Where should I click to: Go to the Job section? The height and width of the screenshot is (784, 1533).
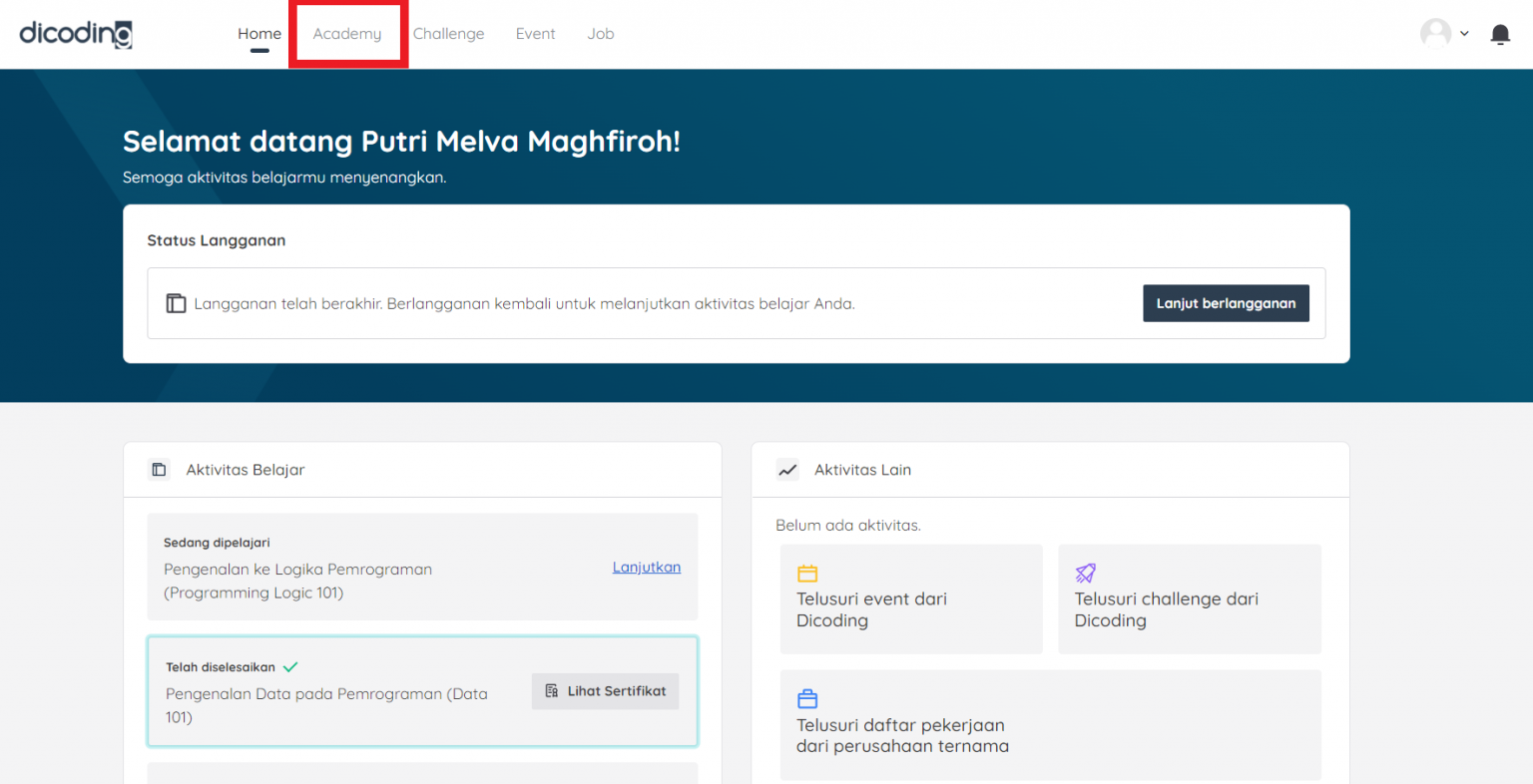point(600,33)
